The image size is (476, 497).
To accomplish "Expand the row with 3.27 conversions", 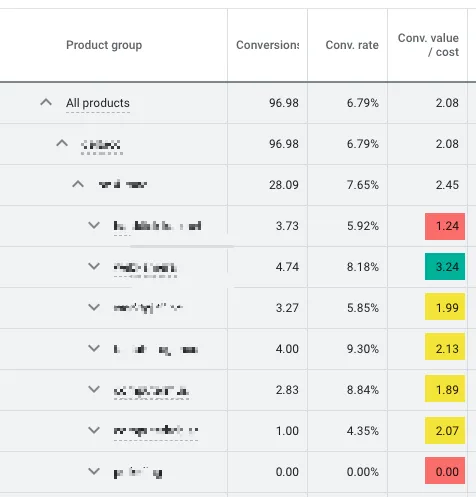I will [x=94, y=307].
